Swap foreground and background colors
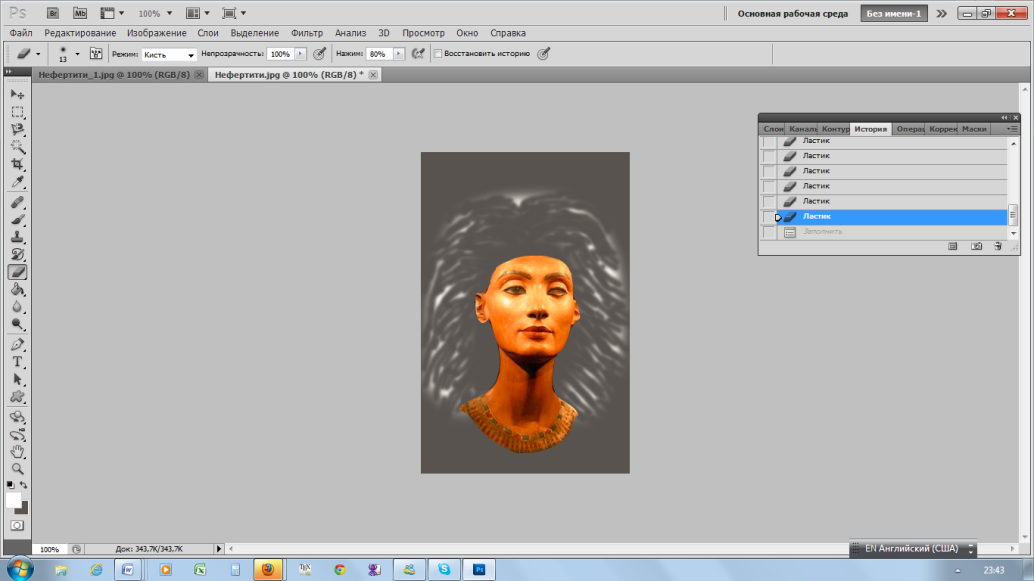The image size is (1034, 581). coord(24,485)
